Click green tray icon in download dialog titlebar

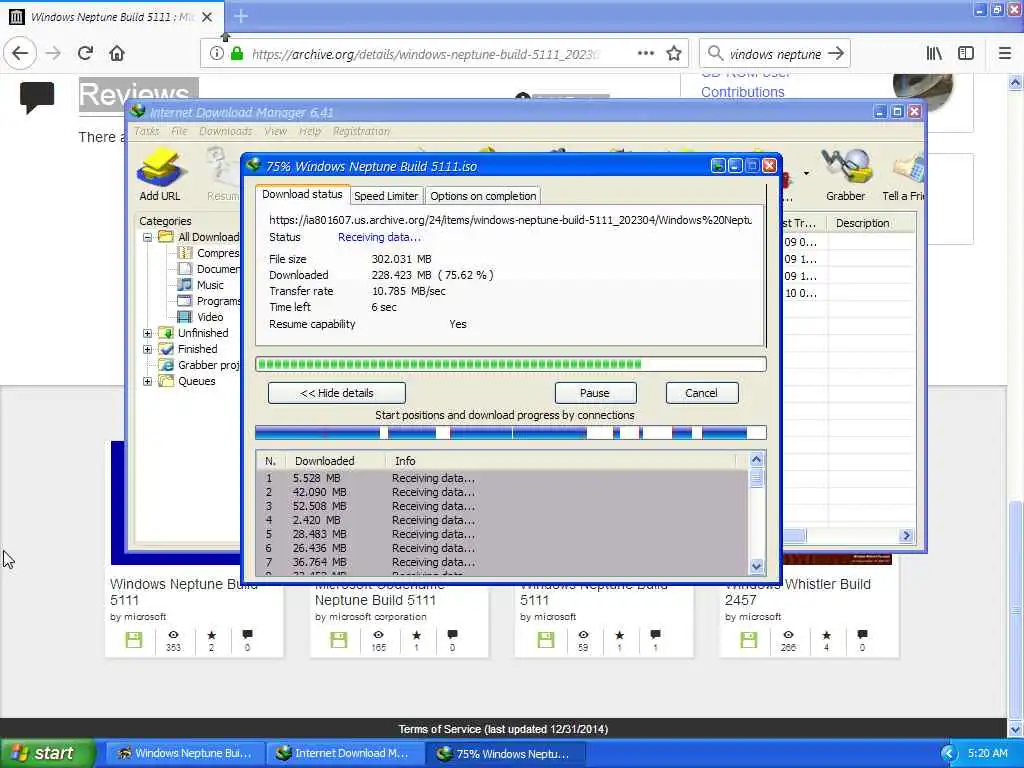point(718,166)
